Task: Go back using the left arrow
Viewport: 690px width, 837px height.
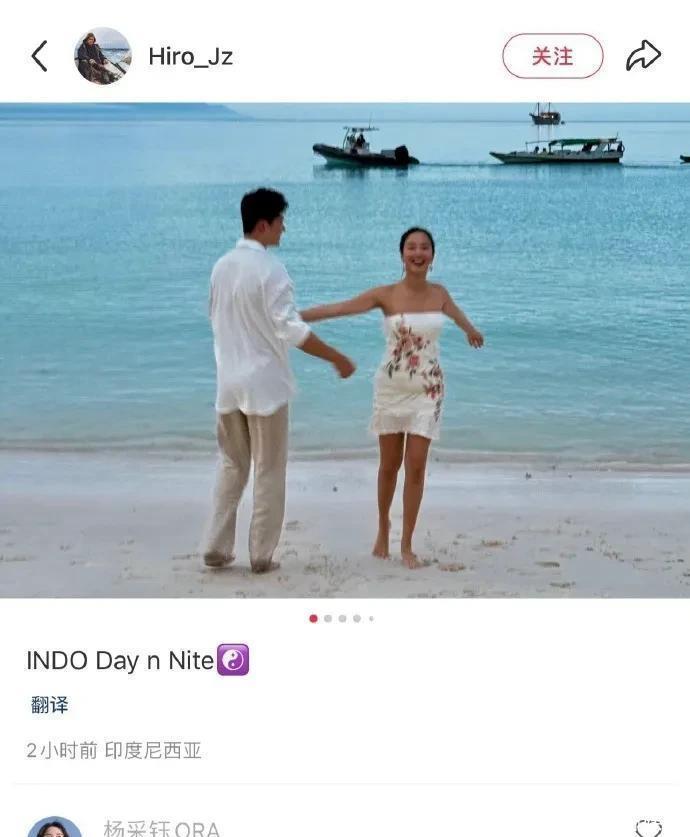Action: click(x=39, y=56)
